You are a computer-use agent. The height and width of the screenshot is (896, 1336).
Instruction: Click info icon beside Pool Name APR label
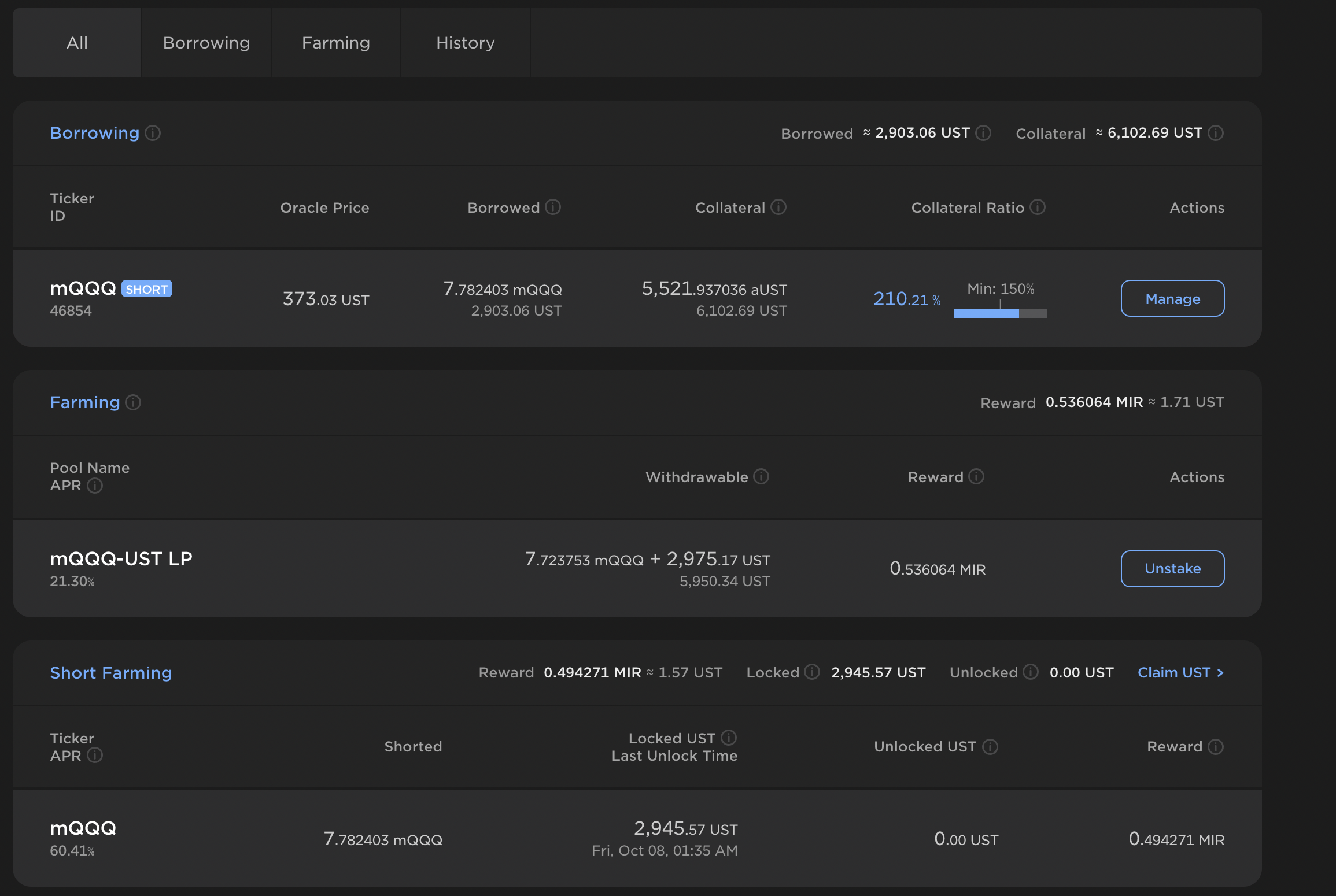[x=95, y=486]
